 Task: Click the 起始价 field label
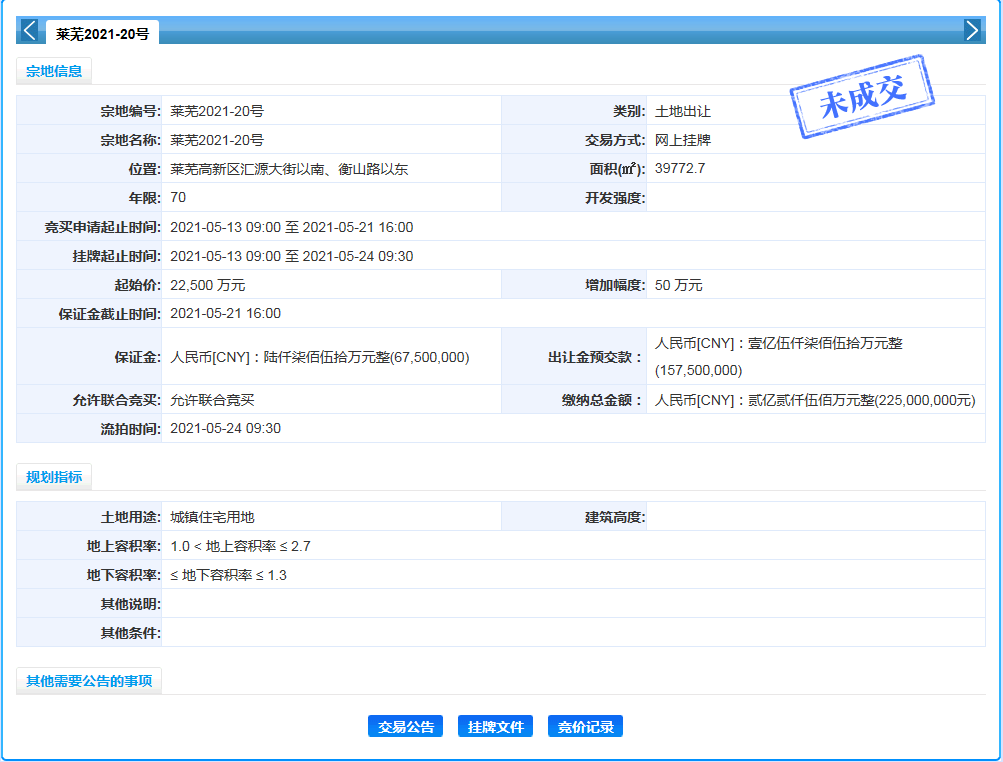pos(138,285)
